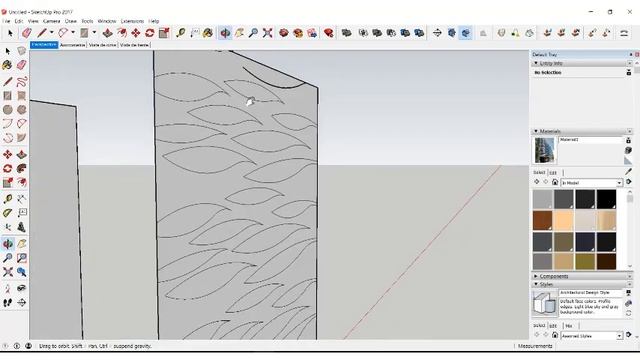Toggle Display Section Planes in the top toolbar
Screen dimensions: 640x360
point(451,33)
